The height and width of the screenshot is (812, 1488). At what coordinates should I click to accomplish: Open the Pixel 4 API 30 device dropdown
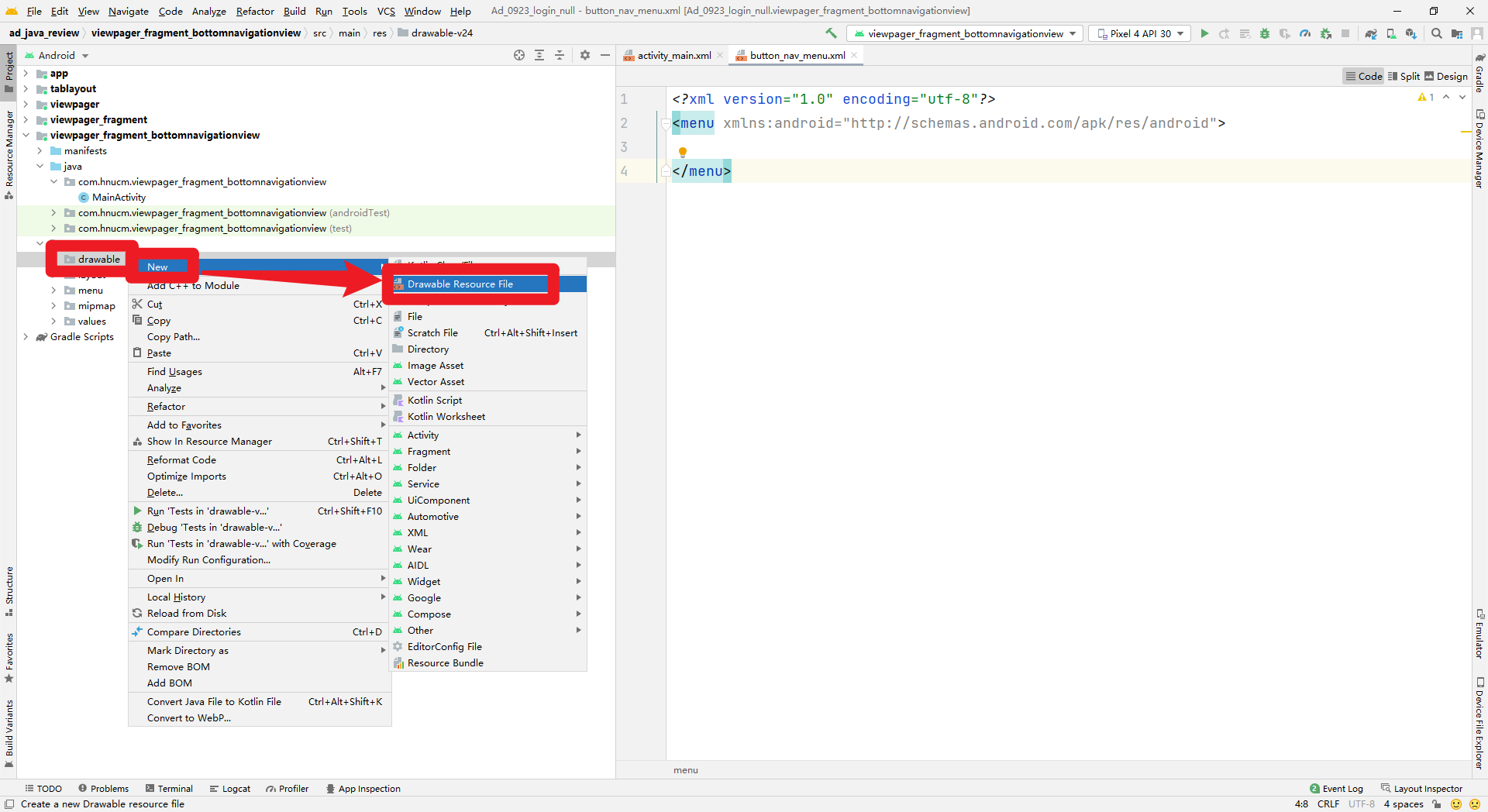[x=1139, y=33]
